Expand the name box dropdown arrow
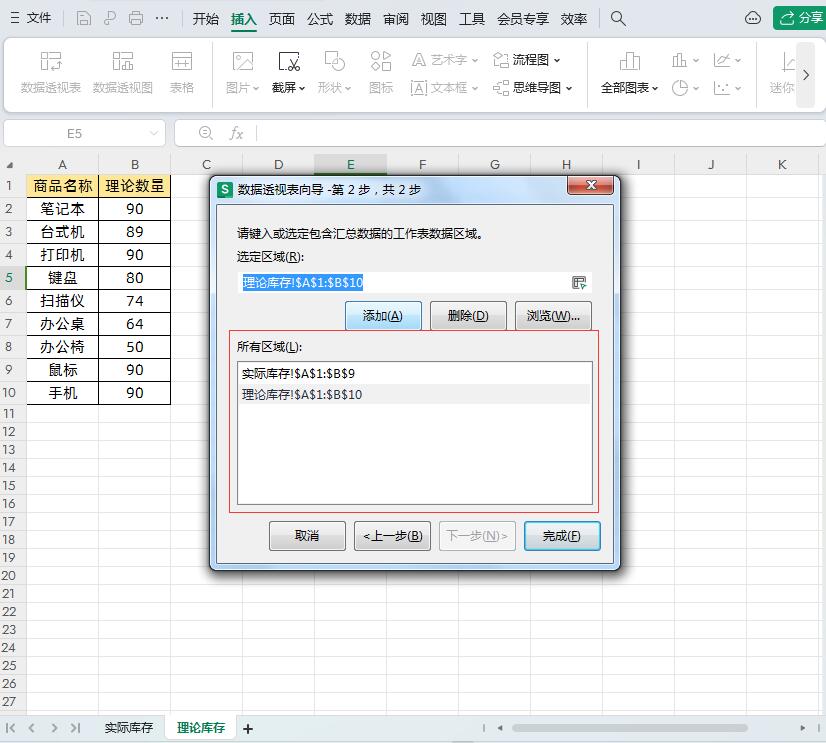This screenshot has height=743, width=826. tap(154, 133)
